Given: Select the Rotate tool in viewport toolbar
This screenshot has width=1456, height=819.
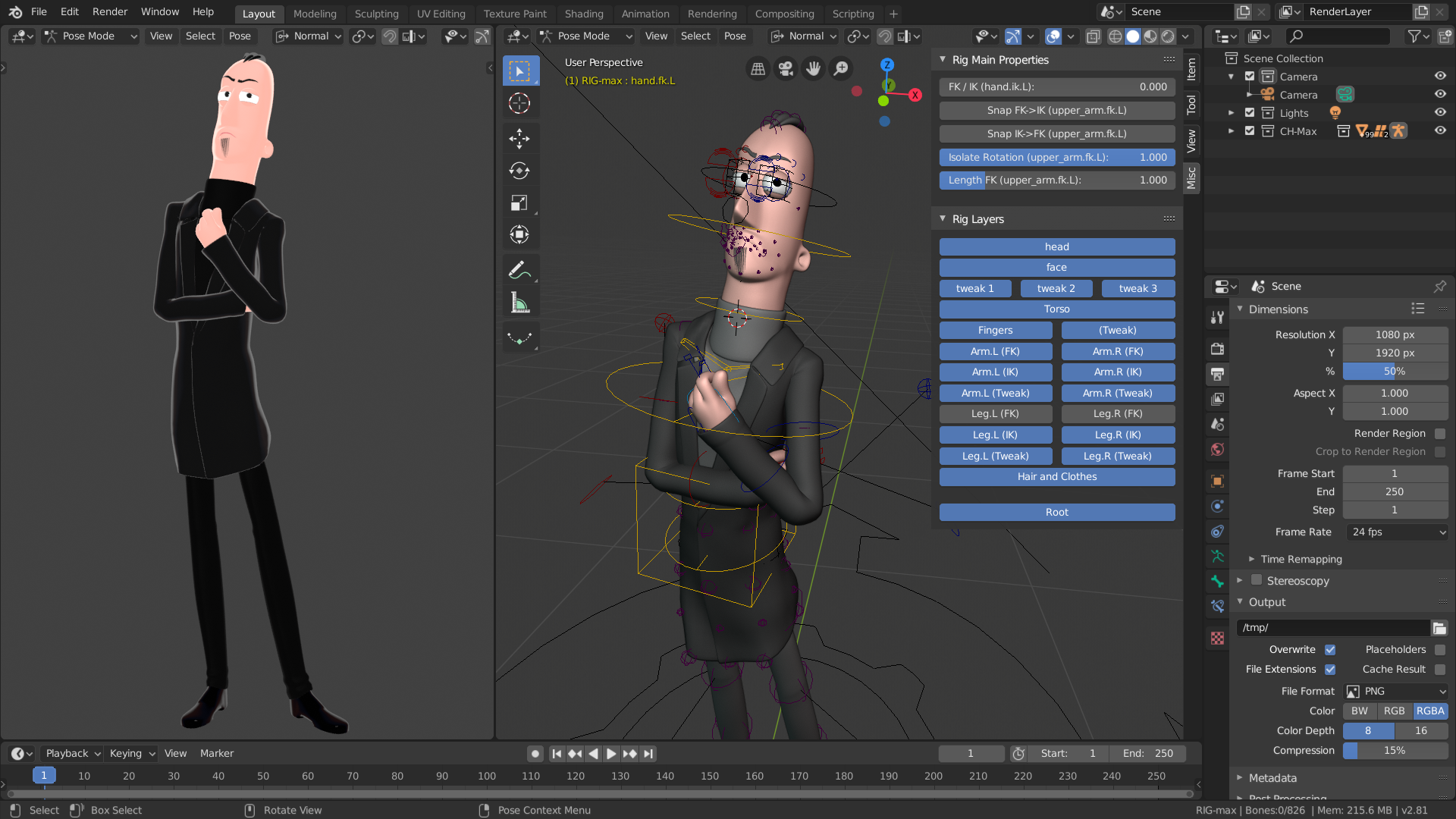Looking at the screenshot, I should [519, 171].
